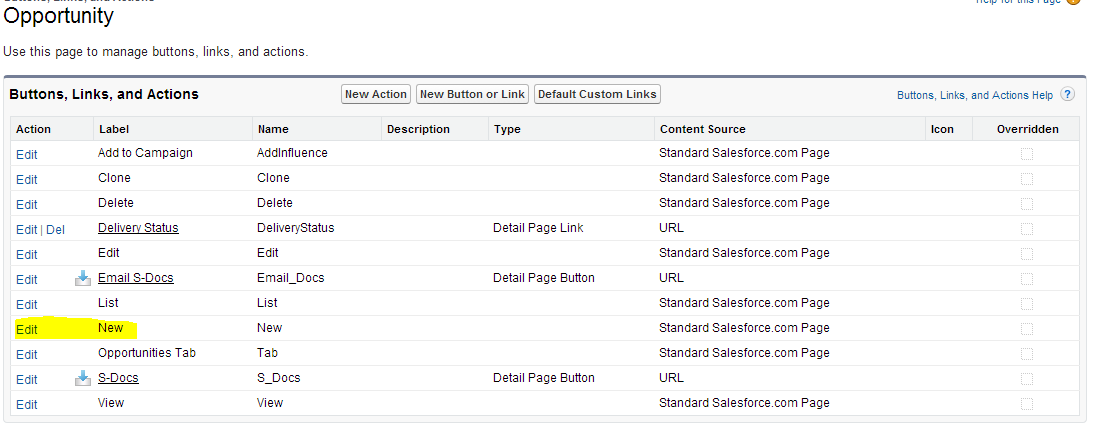Toggle Overridden checkbox in Clone row
Image resolution: width=1094 pixels, height=439 pixels.
click(x=1027, y=179)
